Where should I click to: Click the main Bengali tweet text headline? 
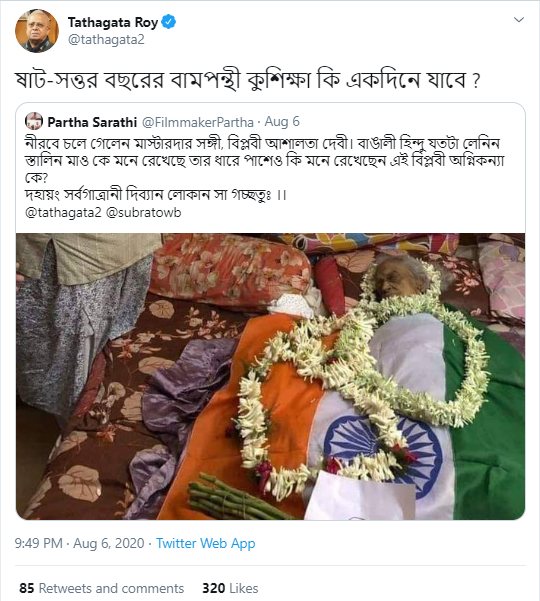click(248, 80)
